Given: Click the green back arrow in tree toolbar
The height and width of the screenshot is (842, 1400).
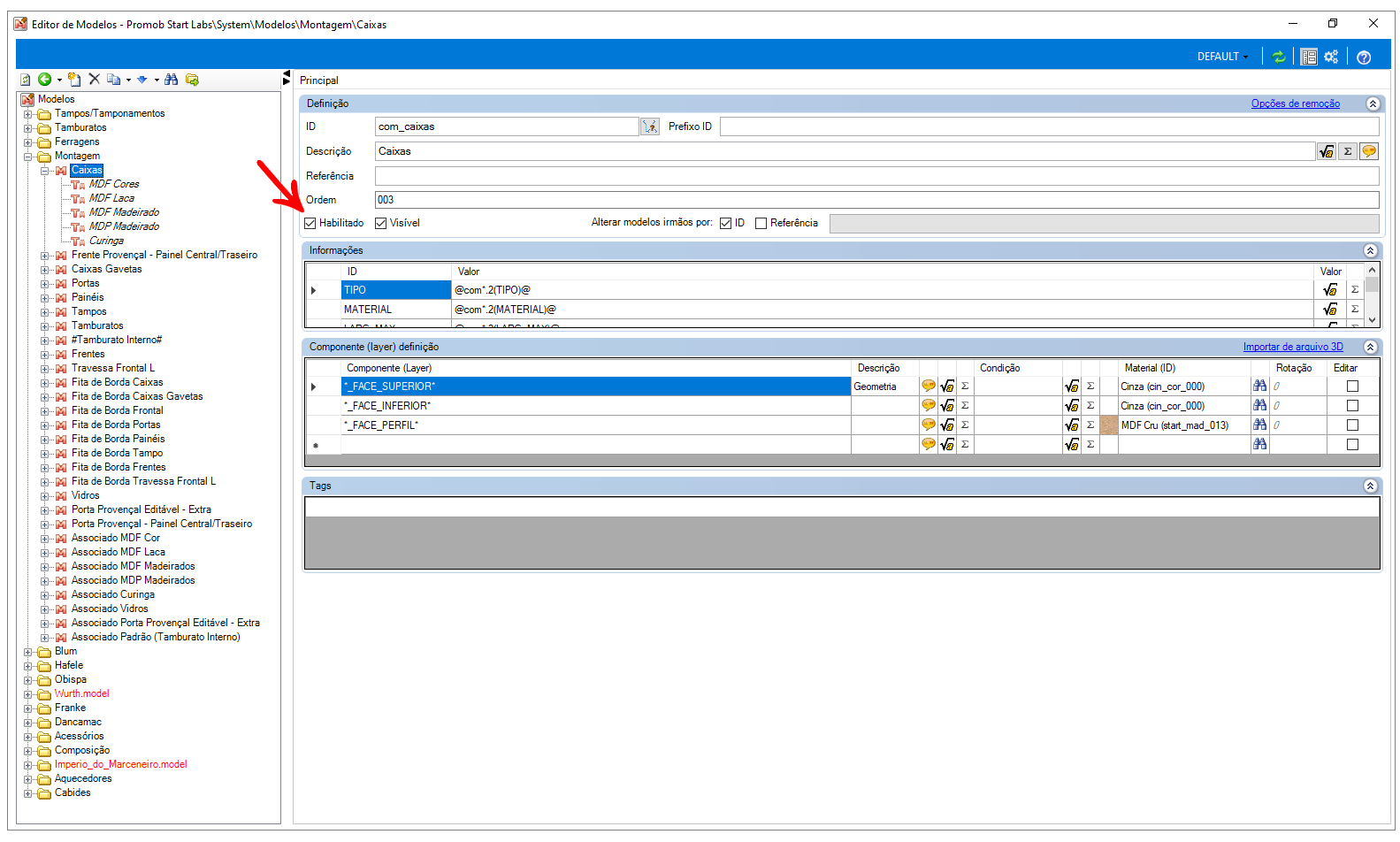Looking at the screenshot, I should coord(44,80).
